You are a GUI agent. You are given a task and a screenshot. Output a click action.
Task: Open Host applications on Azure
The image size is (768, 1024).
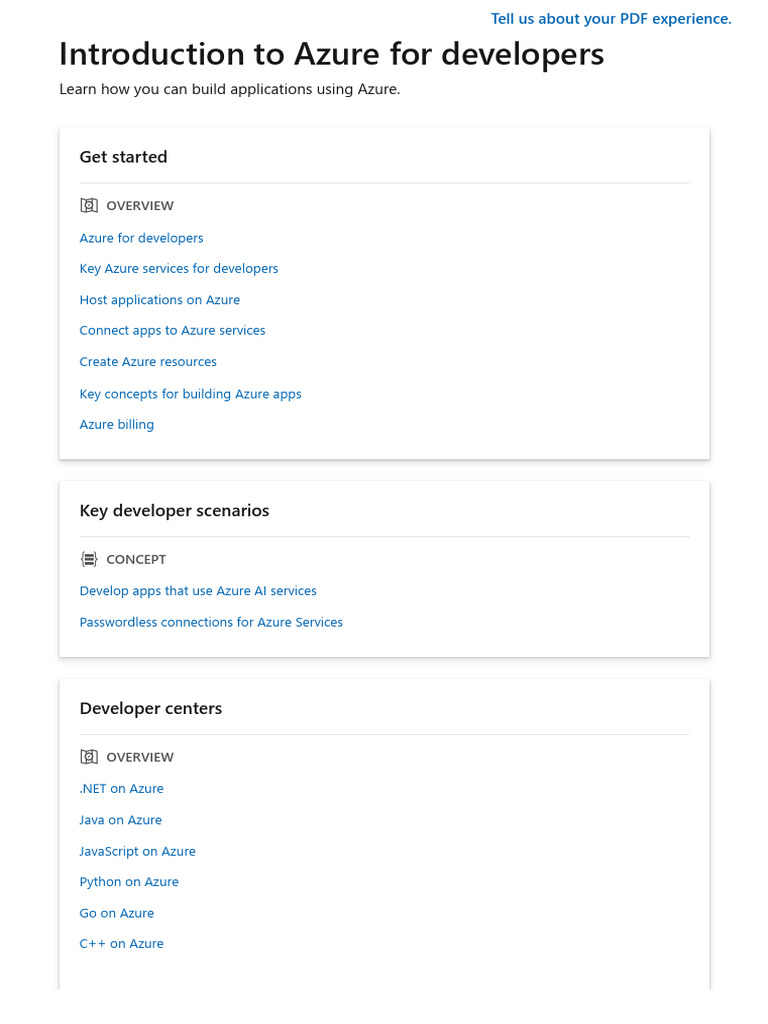click(160, 300)
